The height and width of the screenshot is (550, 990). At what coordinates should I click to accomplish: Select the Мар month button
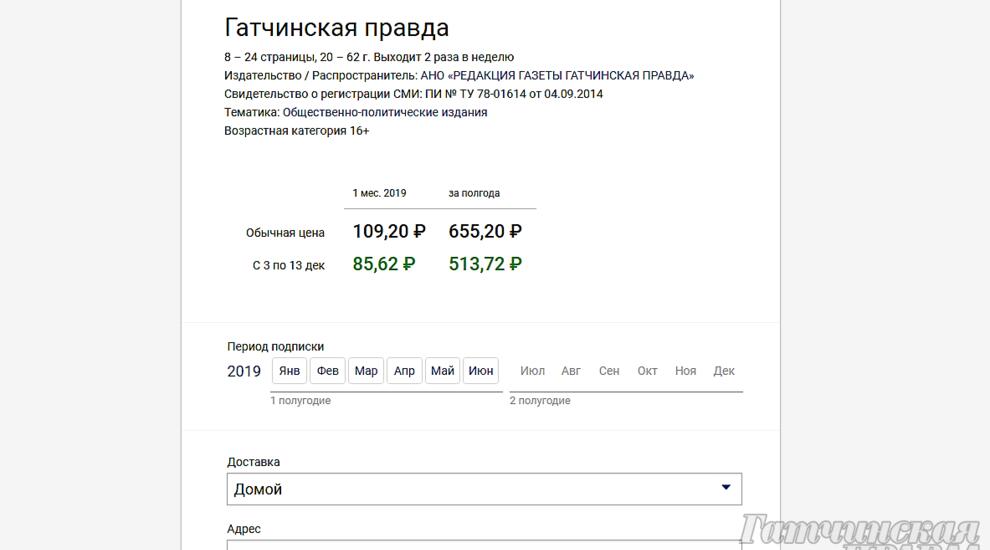point(366,371)
